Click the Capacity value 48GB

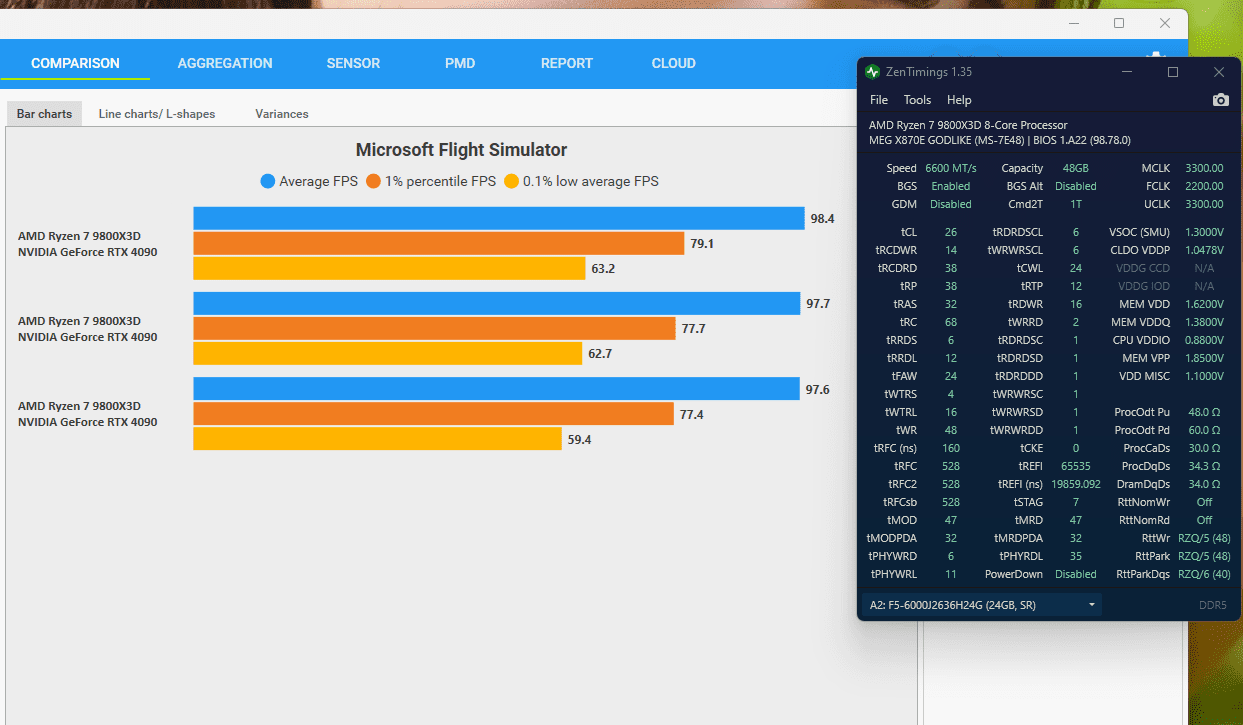(x=1076, y=168)
